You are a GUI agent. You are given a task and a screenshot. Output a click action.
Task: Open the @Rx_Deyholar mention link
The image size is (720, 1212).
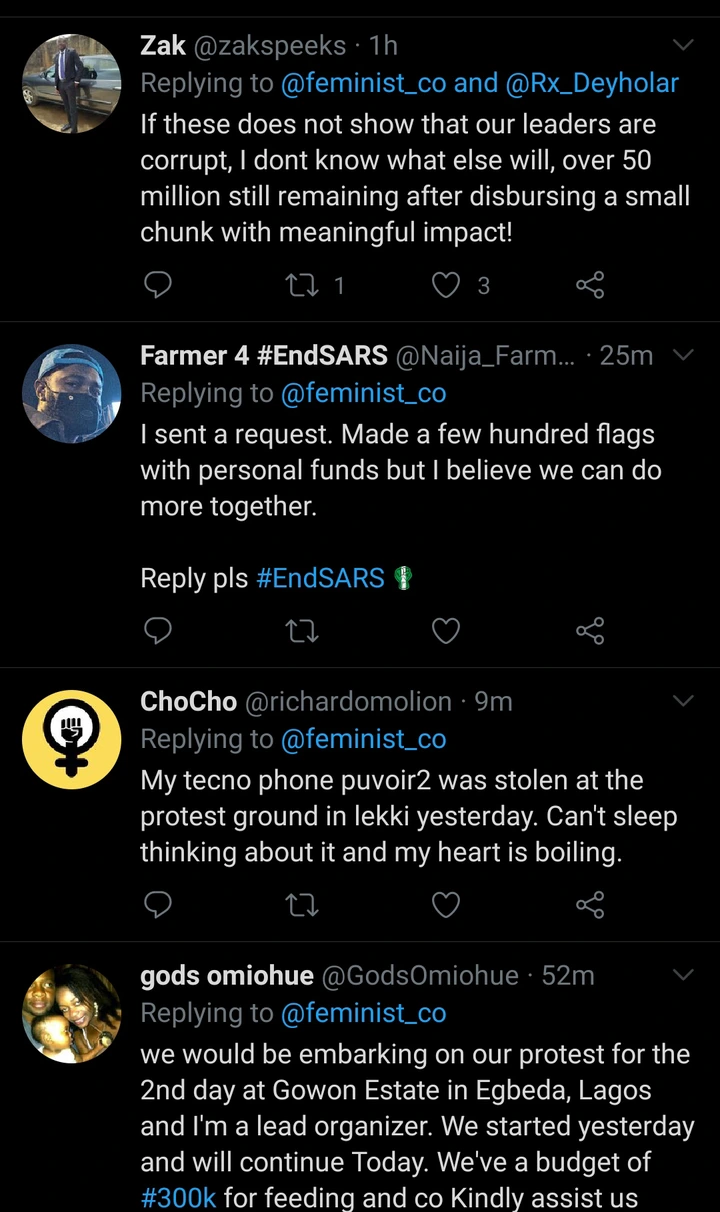594,84
